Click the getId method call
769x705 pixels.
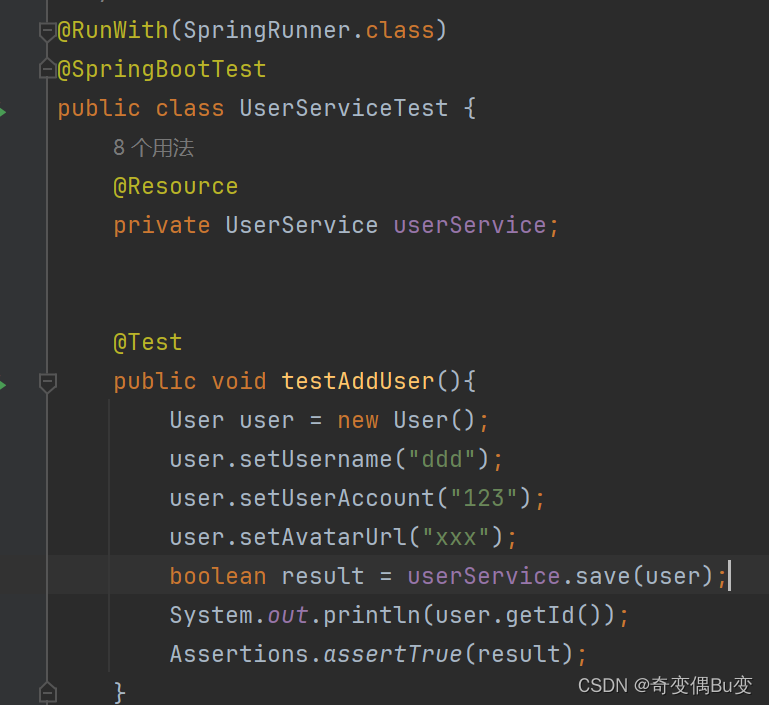point(539,615)
